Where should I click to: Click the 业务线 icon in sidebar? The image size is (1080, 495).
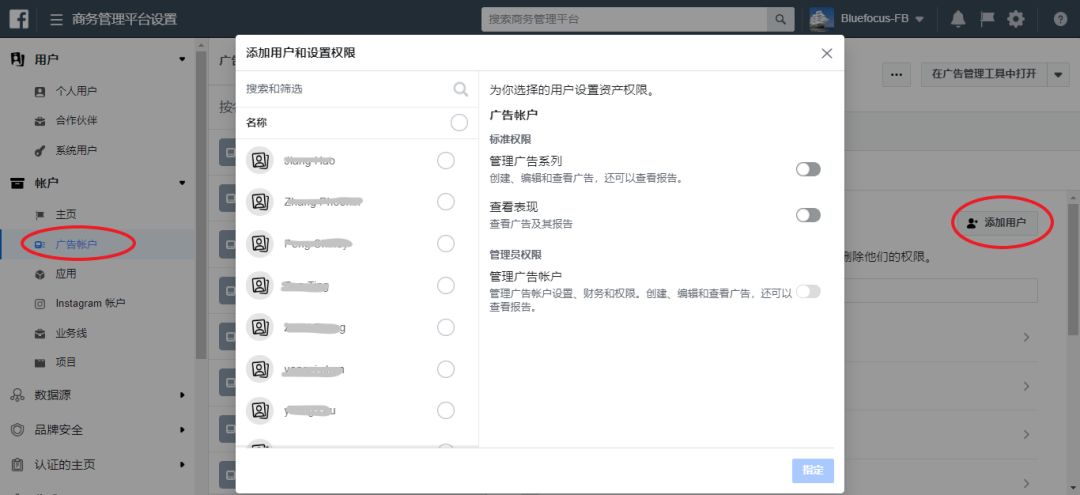click(40, 334)
